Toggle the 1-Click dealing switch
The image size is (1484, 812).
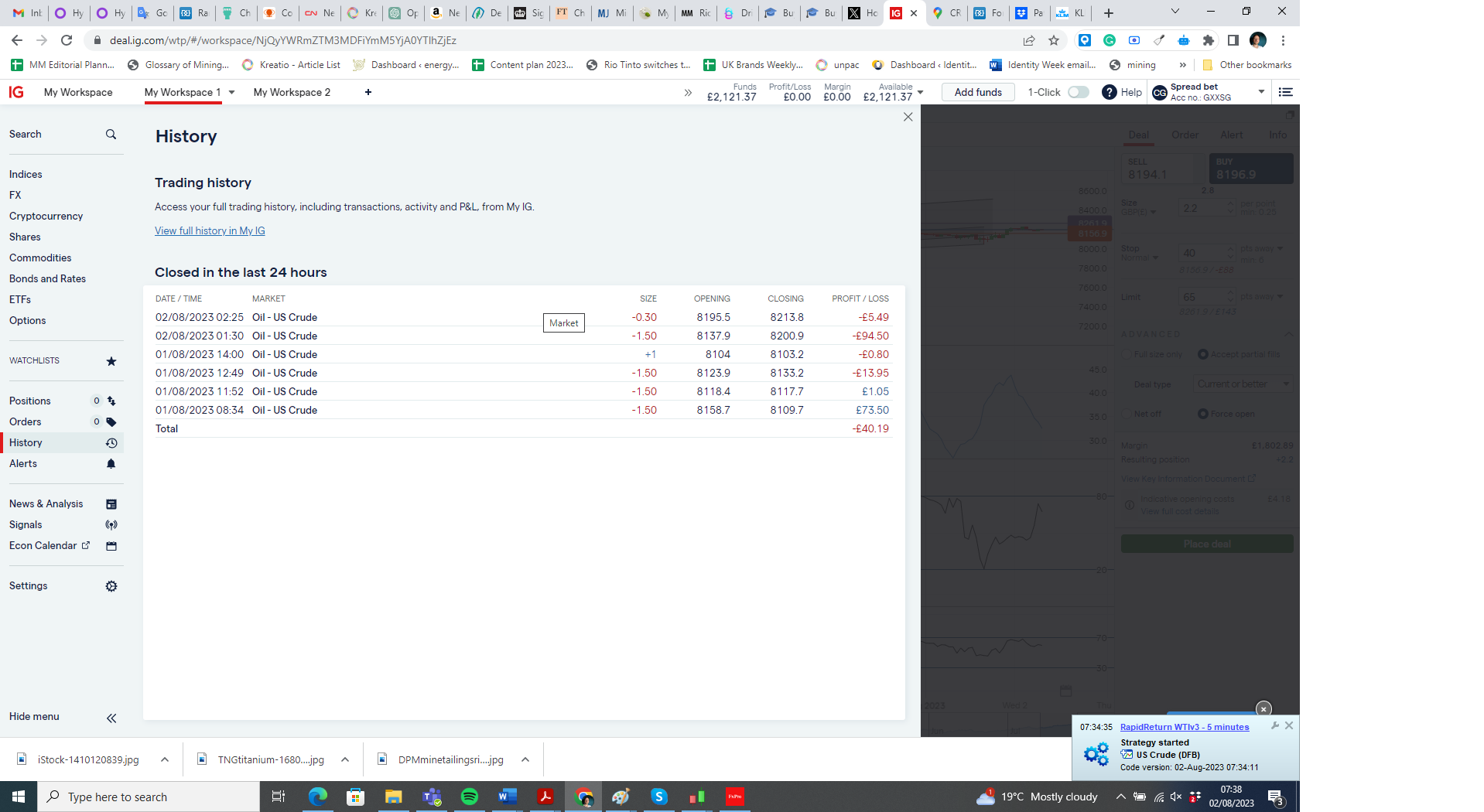tap(1079, 92)
